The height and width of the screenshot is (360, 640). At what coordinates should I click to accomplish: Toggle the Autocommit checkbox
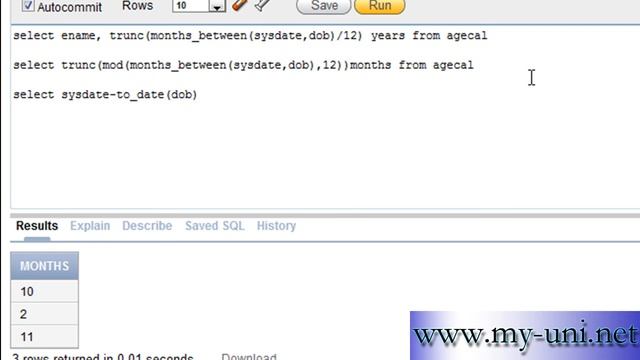point(28,5)
